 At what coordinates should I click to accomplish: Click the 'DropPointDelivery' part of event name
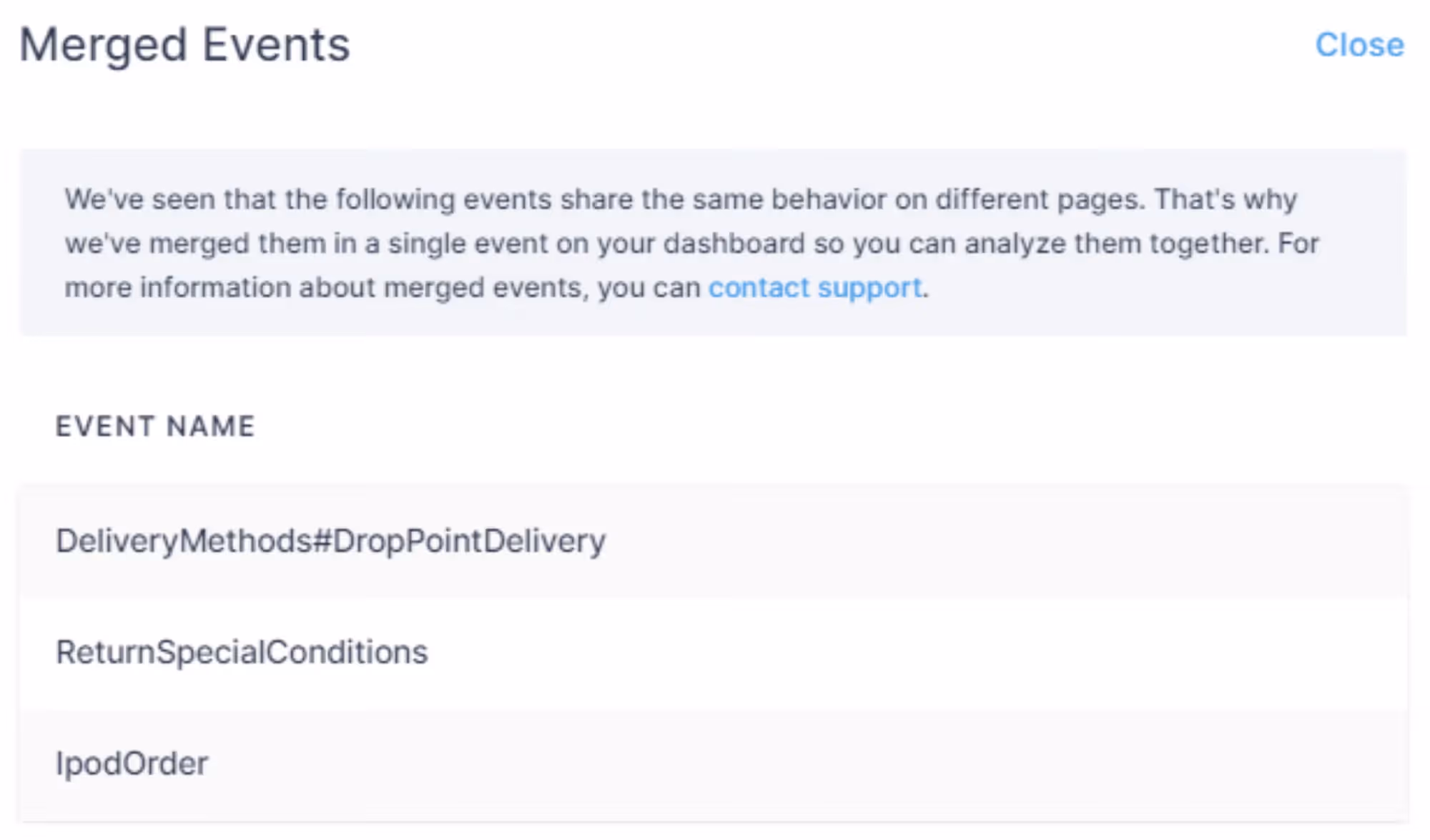point(469,541)
